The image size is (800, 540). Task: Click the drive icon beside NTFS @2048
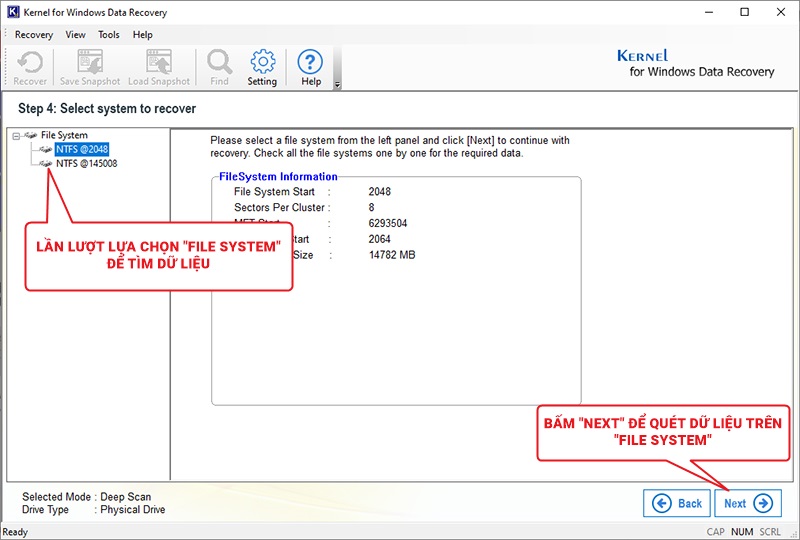(46, 149)
